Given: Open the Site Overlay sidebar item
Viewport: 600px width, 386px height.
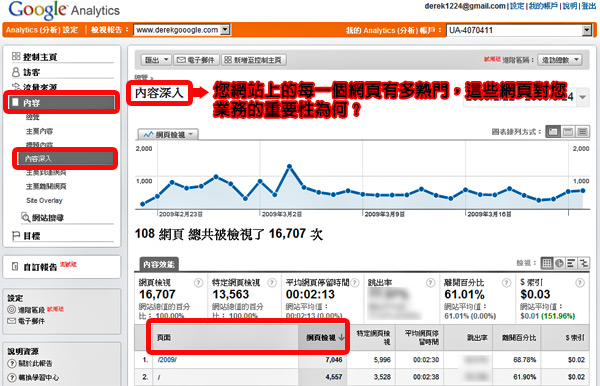Looking at the screenshot, I should pyautogui.click(x=44, y=200).
